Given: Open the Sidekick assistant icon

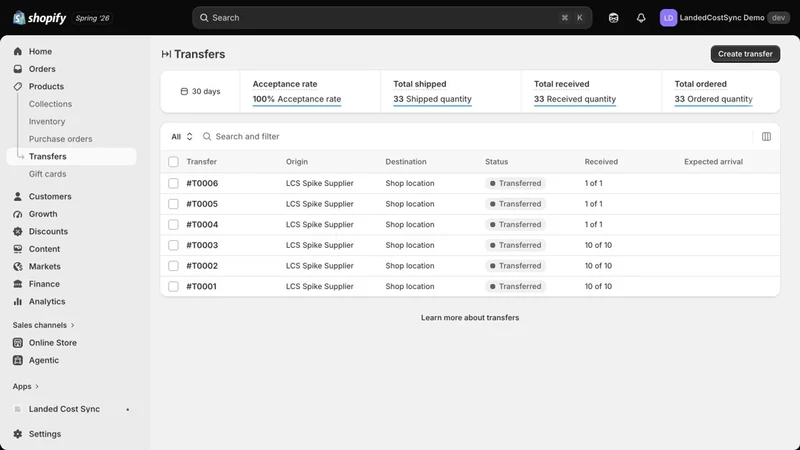Looking at the screenshot, I should 613,18.
